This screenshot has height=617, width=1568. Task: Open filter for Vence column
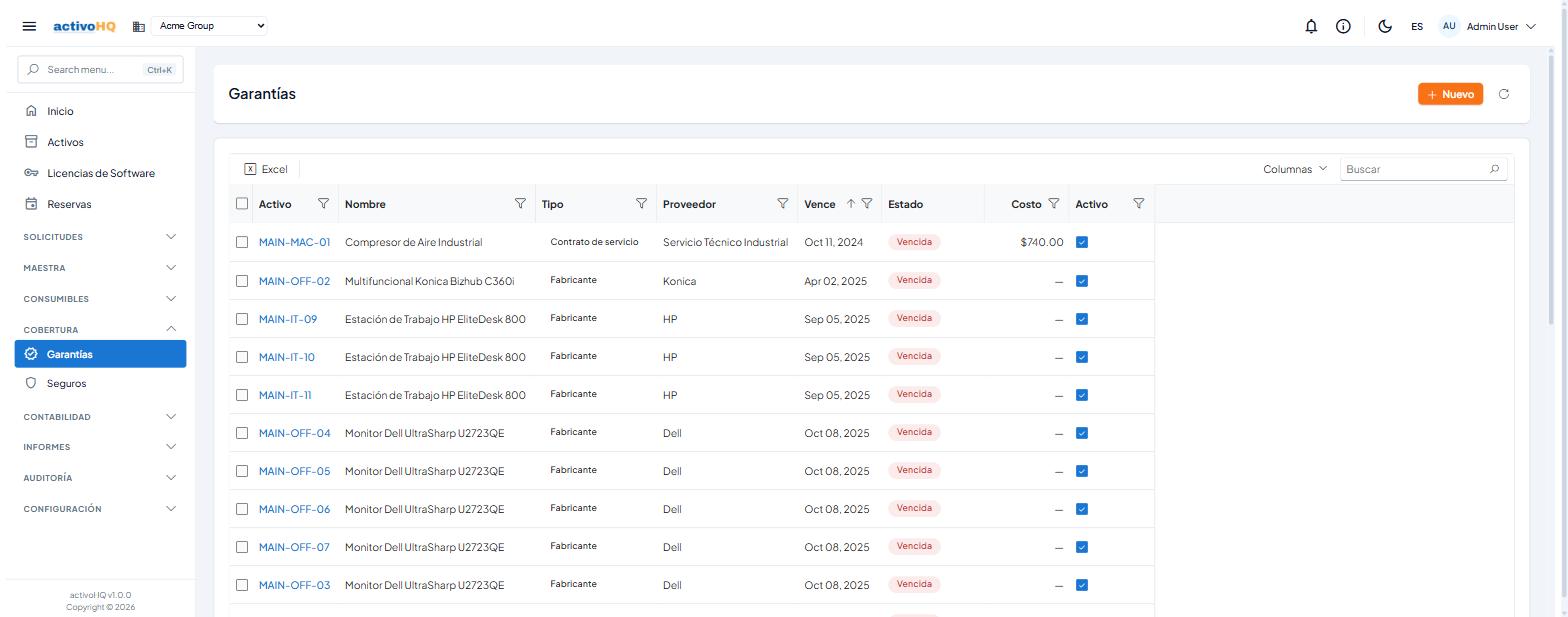(x=867, y=204)
